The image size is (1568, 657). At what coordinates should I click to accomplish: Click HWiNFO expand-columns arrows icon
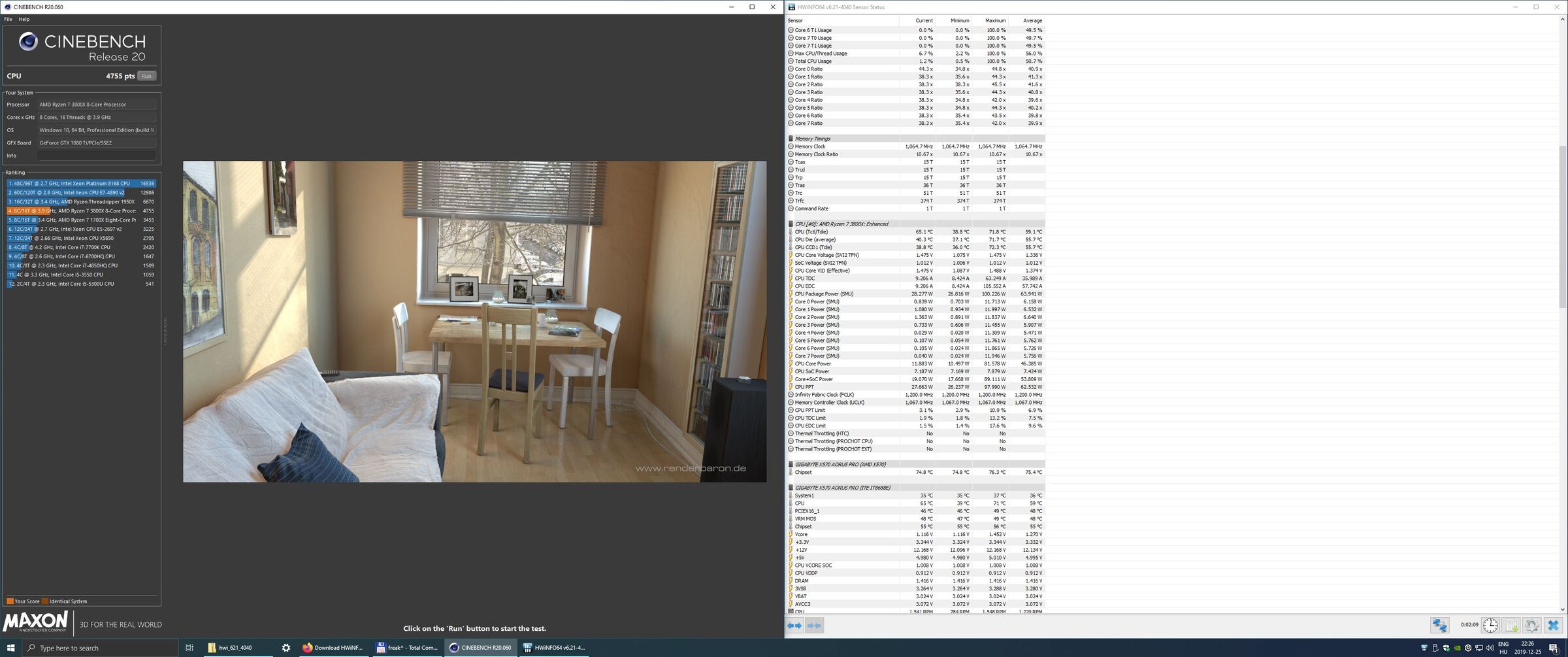pos(794,626)
